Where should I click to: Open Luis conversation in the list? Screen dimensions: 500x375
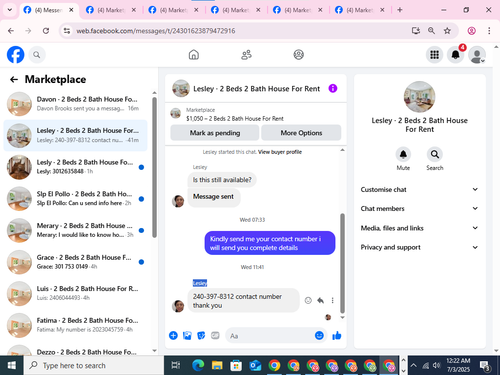click(x=76, y=293)
